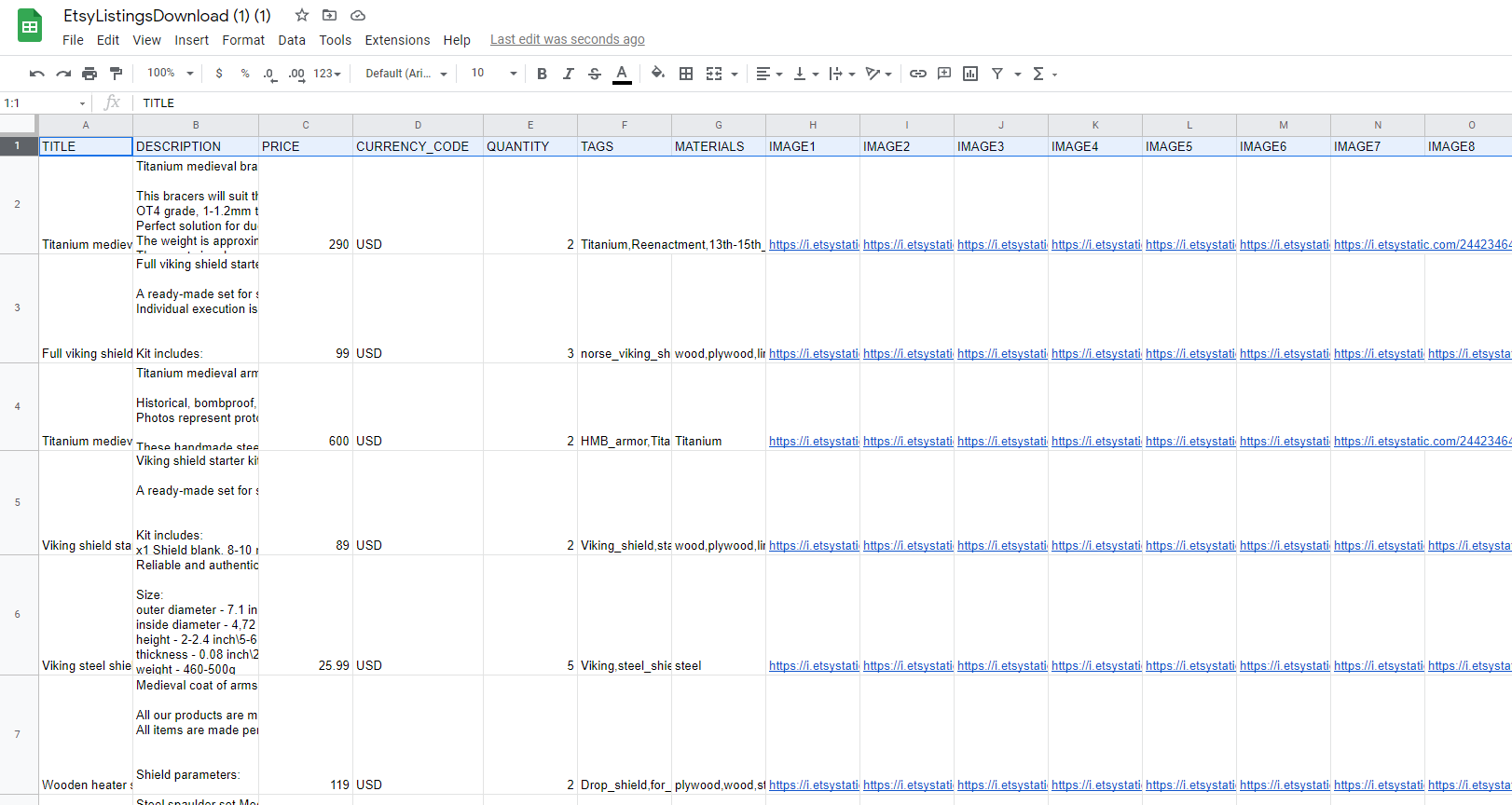Format selection as currency
Viewport: 1512px width, 805px height.
click(219, 74)
